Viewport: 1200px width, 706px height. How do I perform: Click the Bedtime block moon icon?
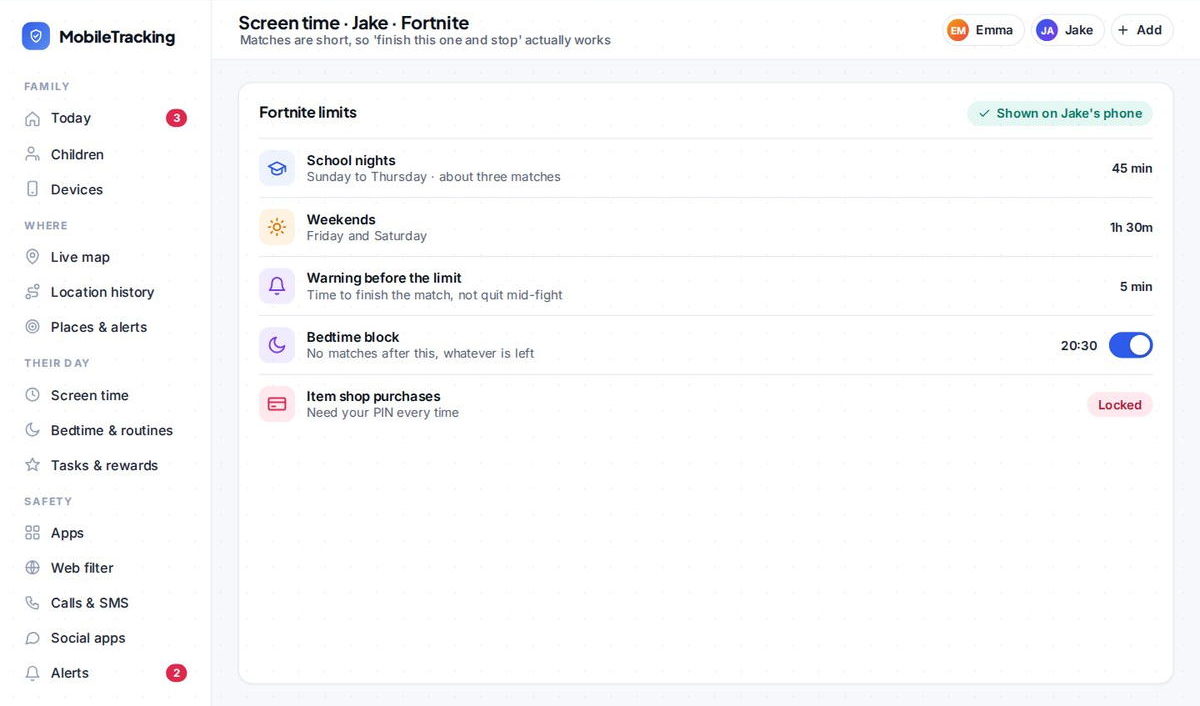(277, 345)
